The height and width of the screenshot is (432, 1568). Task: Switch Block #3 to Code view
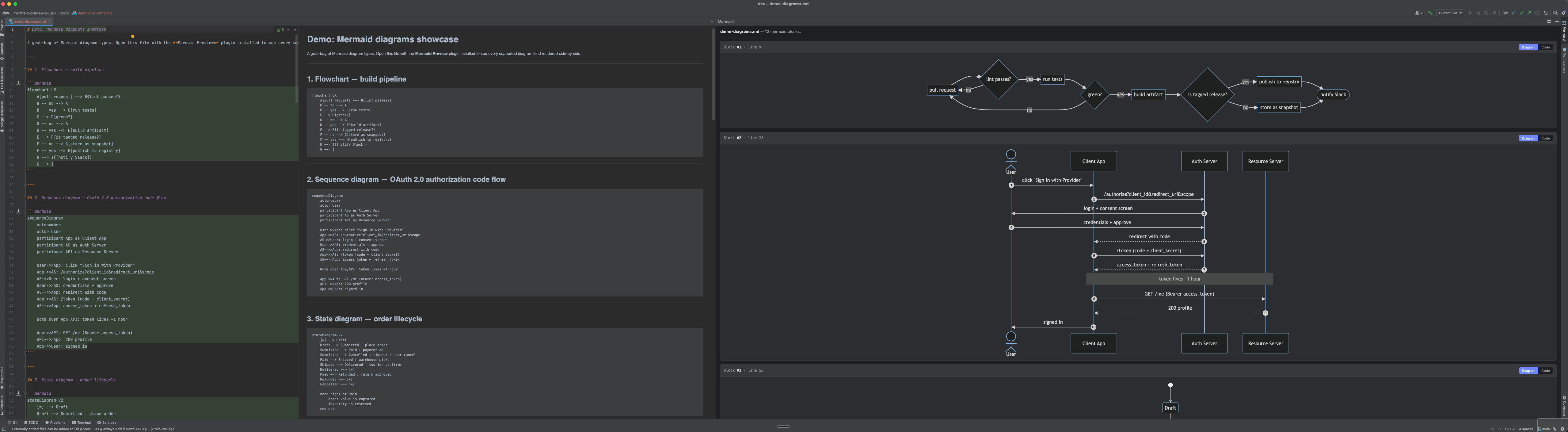tap(1546, 370)
